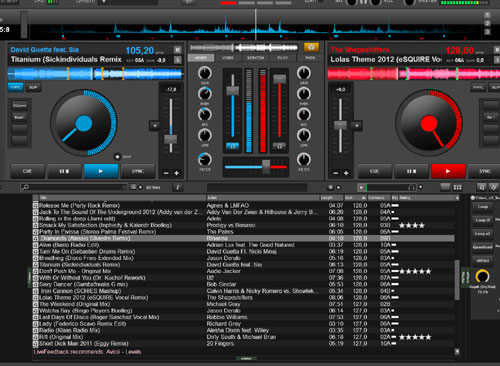Switch to the MIXER tab
Viewport: 500px width, 366px height.
201,58
